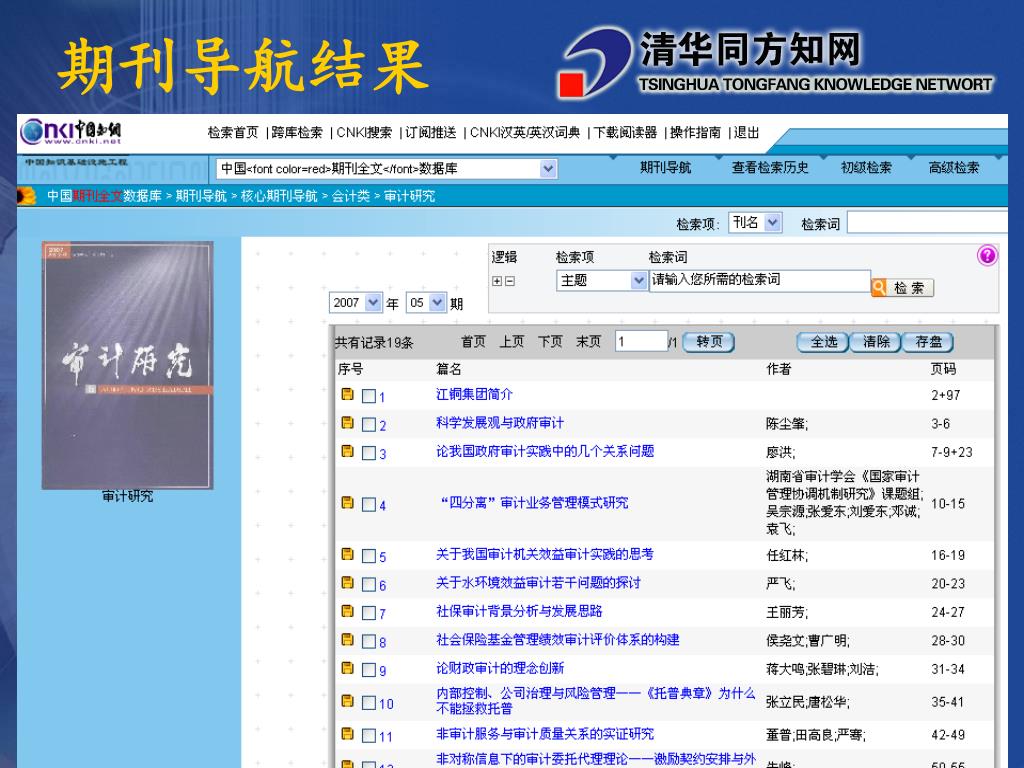This screenshot has height=768, width=1024.
Task: Switch to the 高级检索 tab
Action: pos(953,168)
